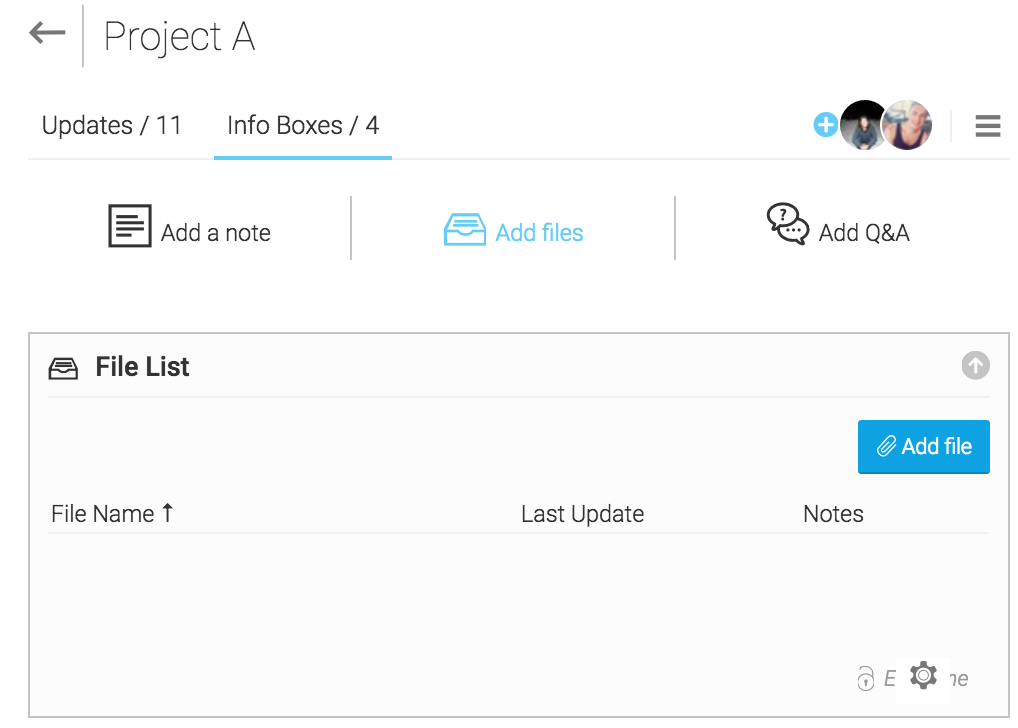Select the Info Boxes / 4 tab

point(303,125)
